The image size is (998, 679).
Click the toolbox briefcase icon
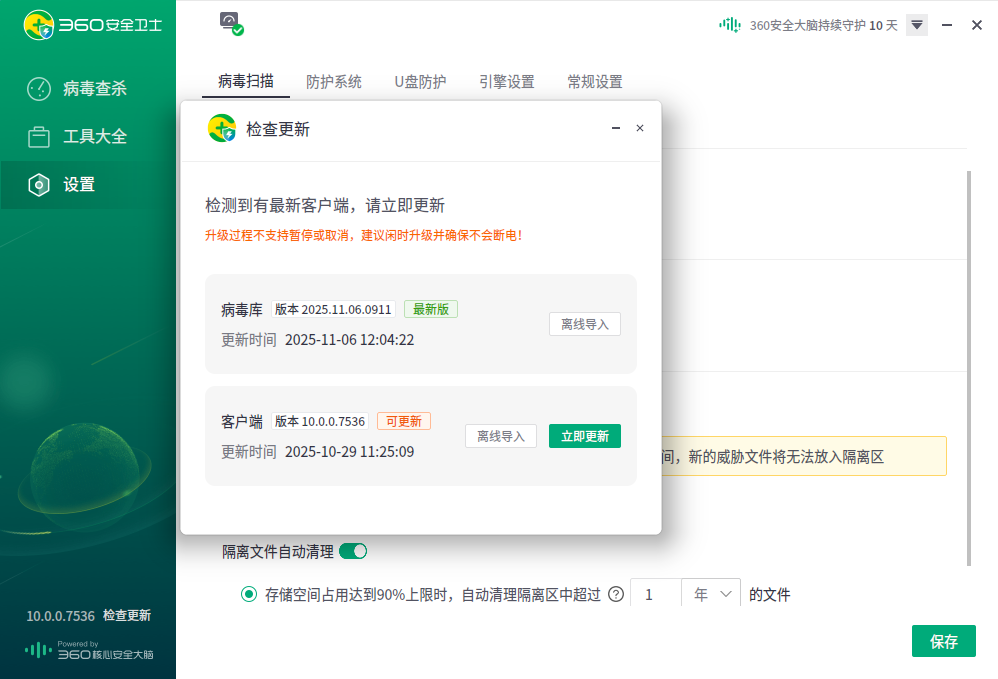click(39, 137)
